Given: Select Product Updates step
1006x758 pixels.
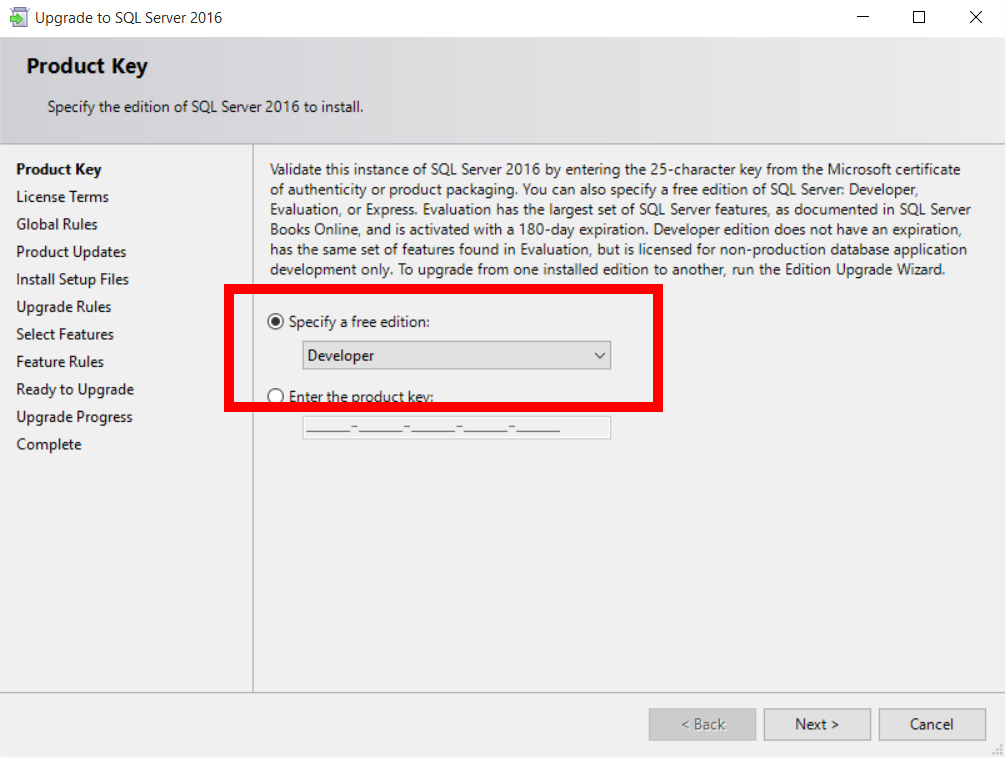Looking at the screenshot, I should tap(71, 252).
